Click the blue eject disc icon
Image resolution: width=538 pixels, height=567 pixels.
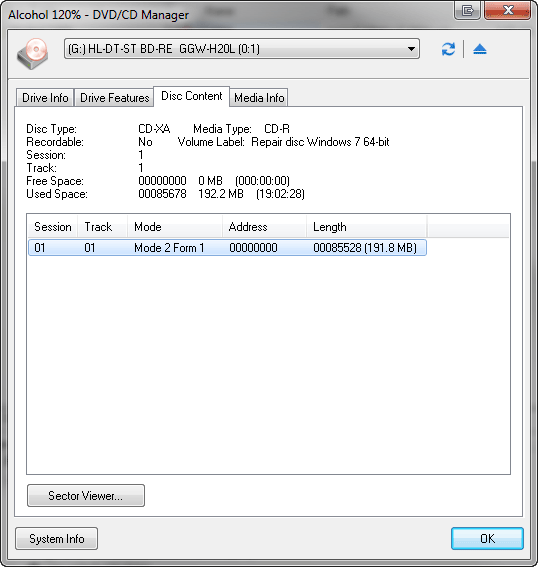pyautogui.click(x=480, y=49)
